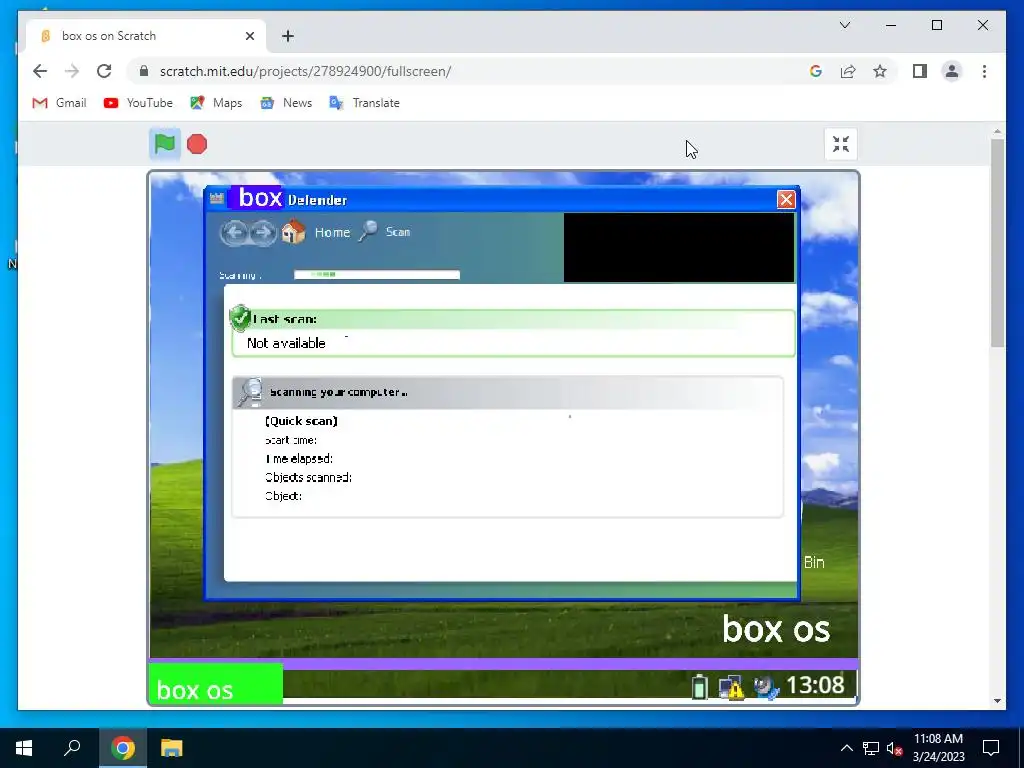Click the 'Not available' text
Viewport: 1024px width, 768px height.
pos(286,343)
